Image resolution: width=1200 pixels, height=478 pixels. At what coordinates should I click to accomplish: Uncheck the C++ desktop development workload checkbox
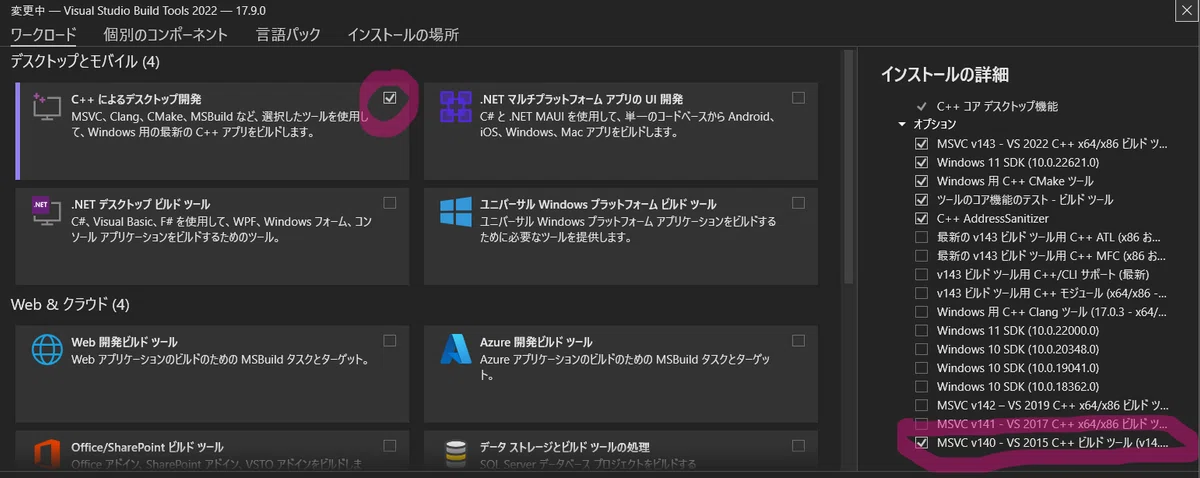390,98
